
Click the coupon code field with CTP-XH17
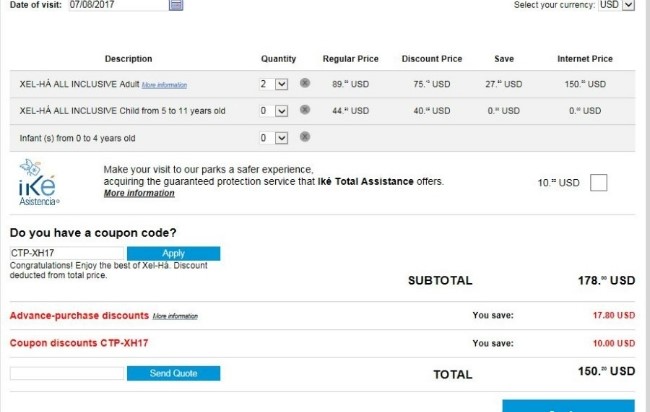67,253
